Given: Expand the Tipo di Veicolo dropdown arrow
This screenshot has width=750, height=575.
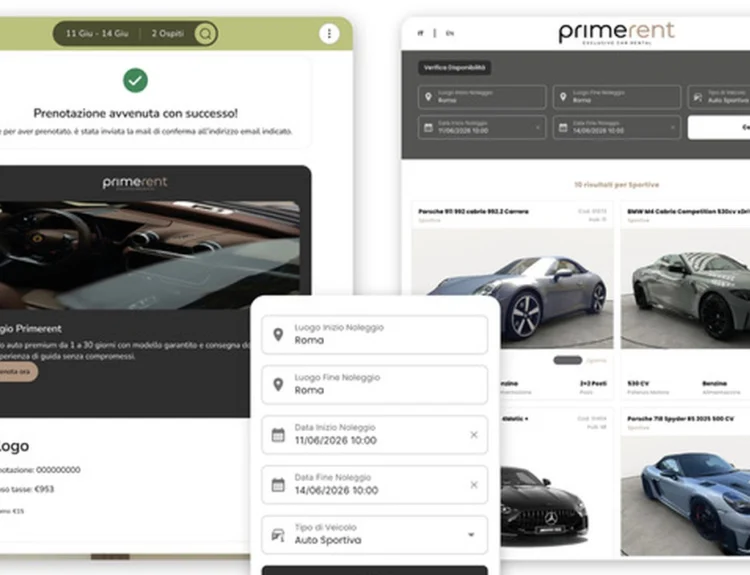Looking at the screenshot, I should point(471,534).
